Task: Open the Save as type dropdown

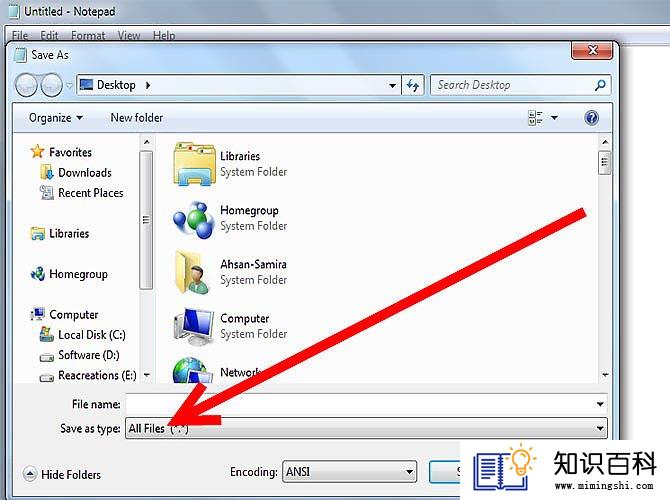Action: (x=366, y=428)
